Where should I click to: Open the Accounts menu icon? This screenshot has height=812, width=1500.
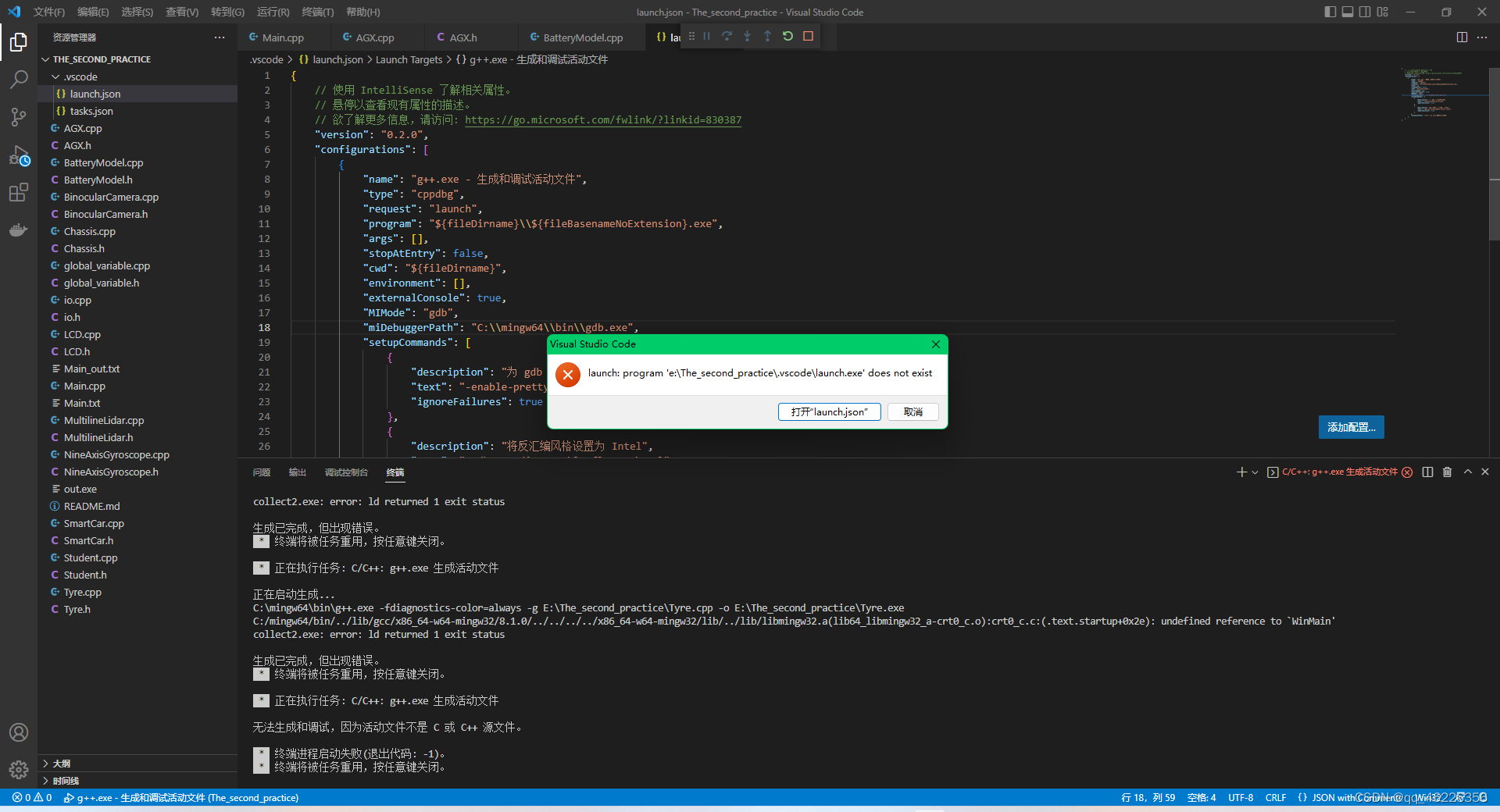19,732
